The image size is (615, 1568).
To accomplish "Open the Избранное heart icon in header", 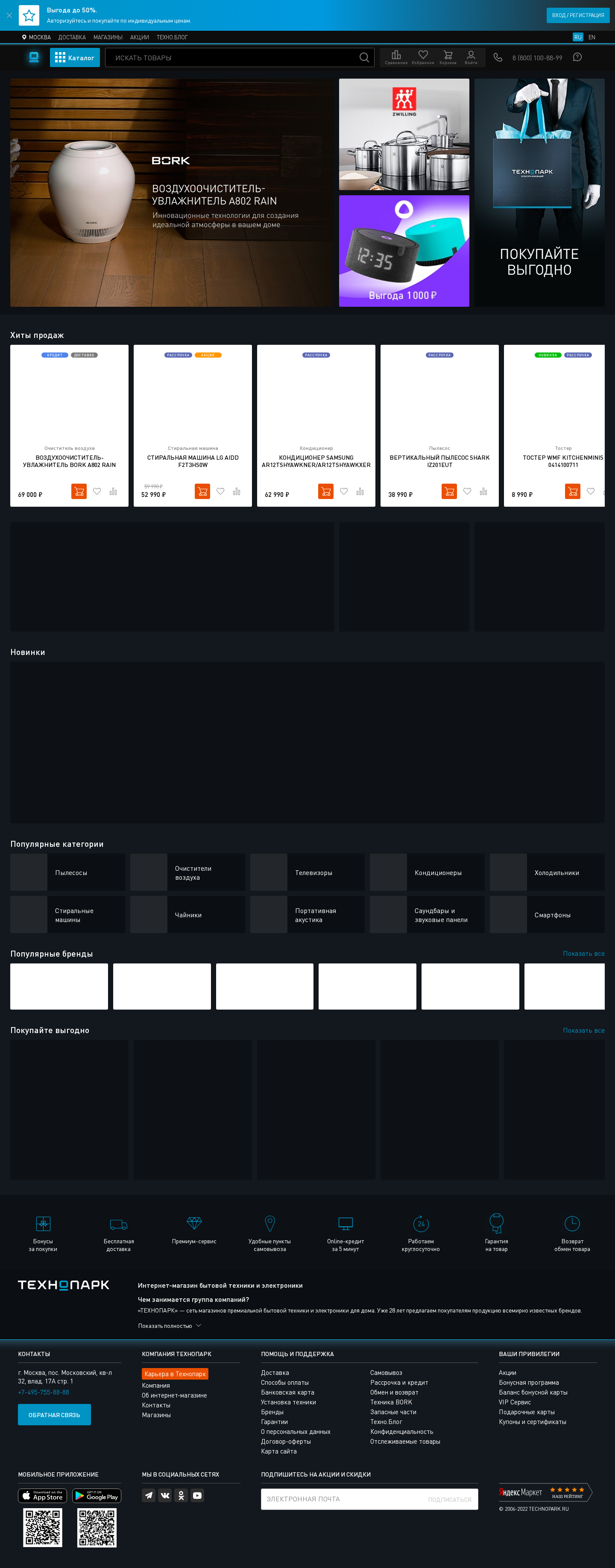I will click(x=423, y=57).
